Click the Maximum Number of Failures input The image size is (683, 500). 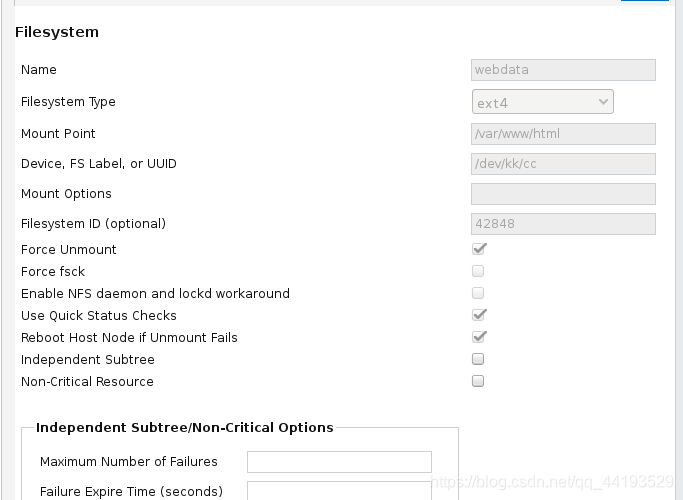click(339, 462)
